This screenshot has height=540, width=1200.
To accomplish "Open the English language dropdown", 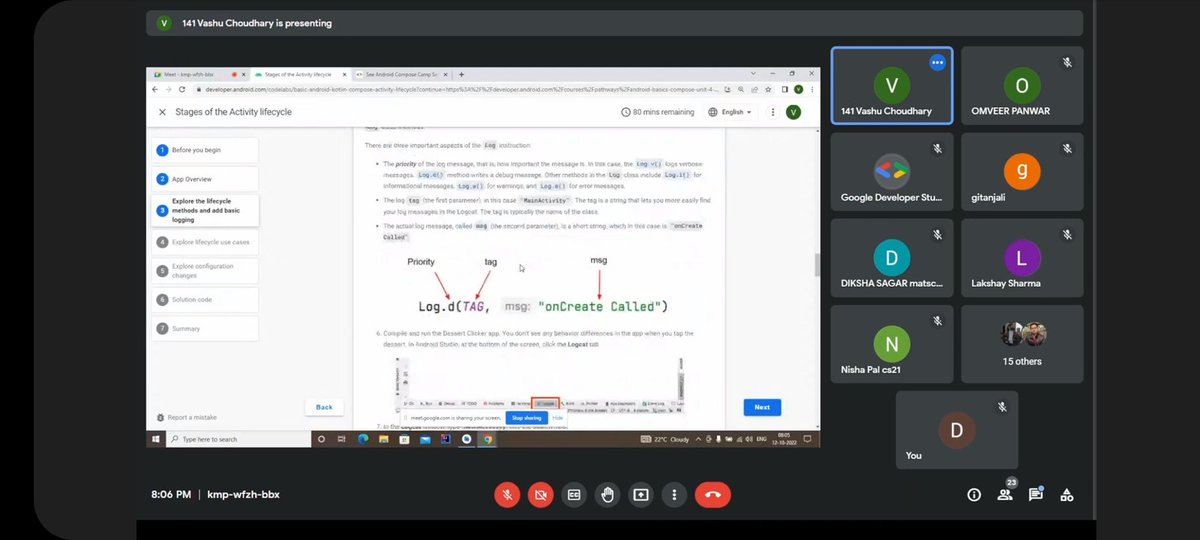I will coord(731,112).
